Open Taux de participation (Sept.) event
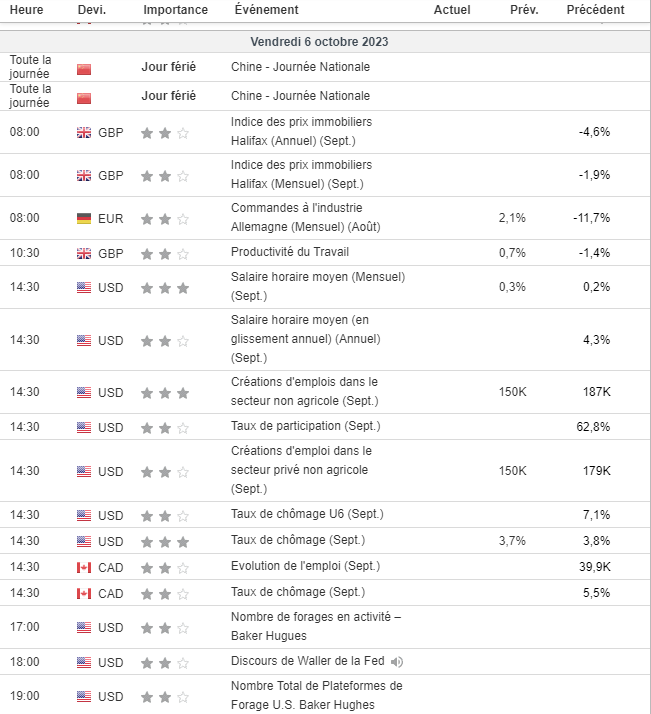The image size is (651, 714). point(305,427)
